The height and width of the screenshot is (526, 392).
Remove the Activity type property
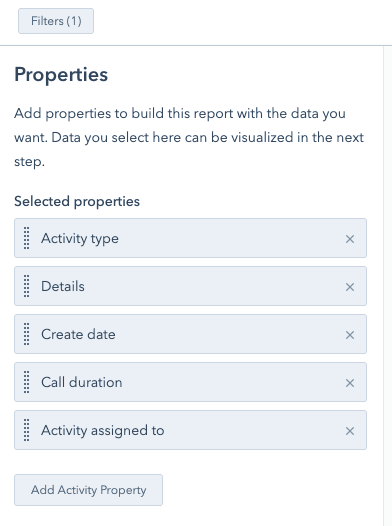coord(350,239)
